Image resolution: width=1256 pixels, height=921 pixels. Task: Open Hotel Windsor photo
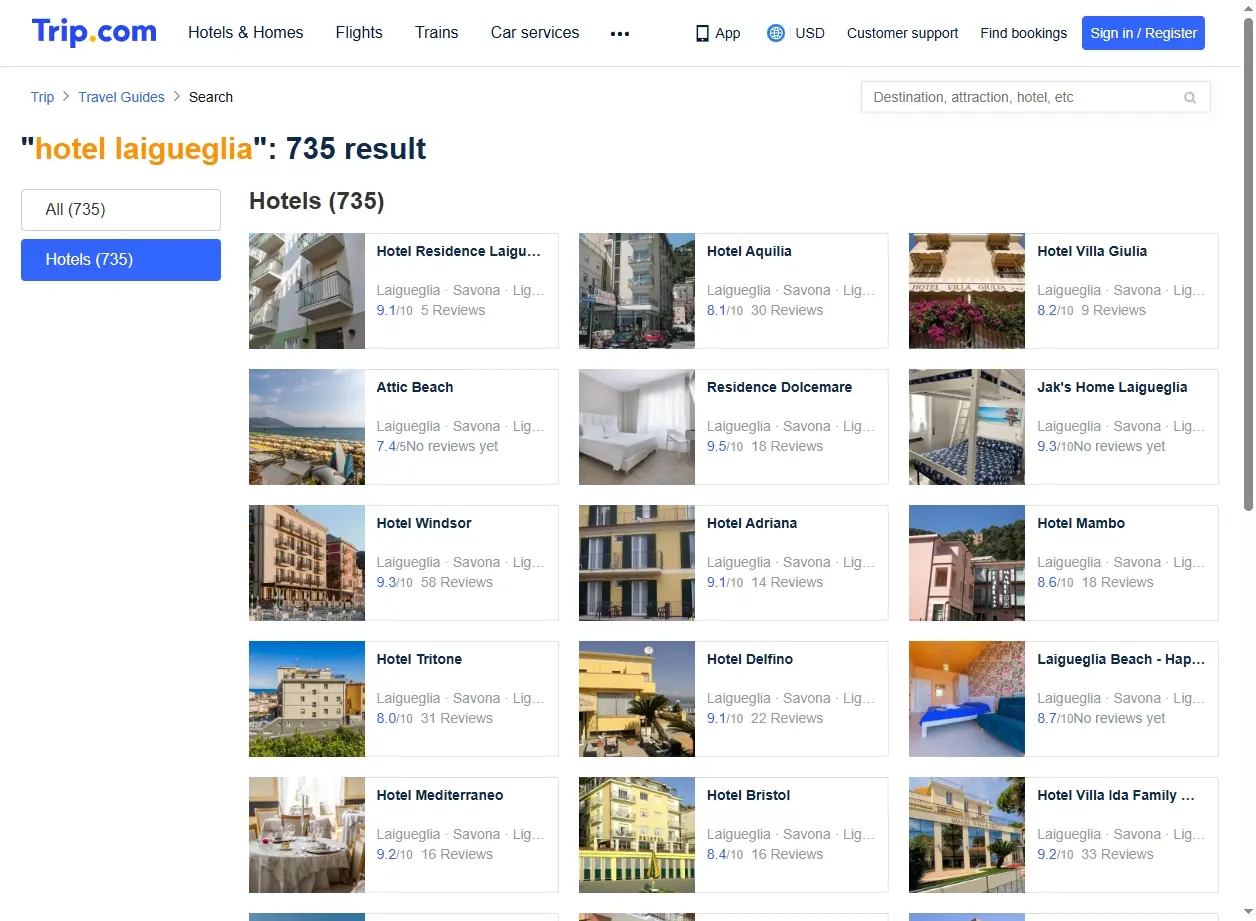point(307,563)
